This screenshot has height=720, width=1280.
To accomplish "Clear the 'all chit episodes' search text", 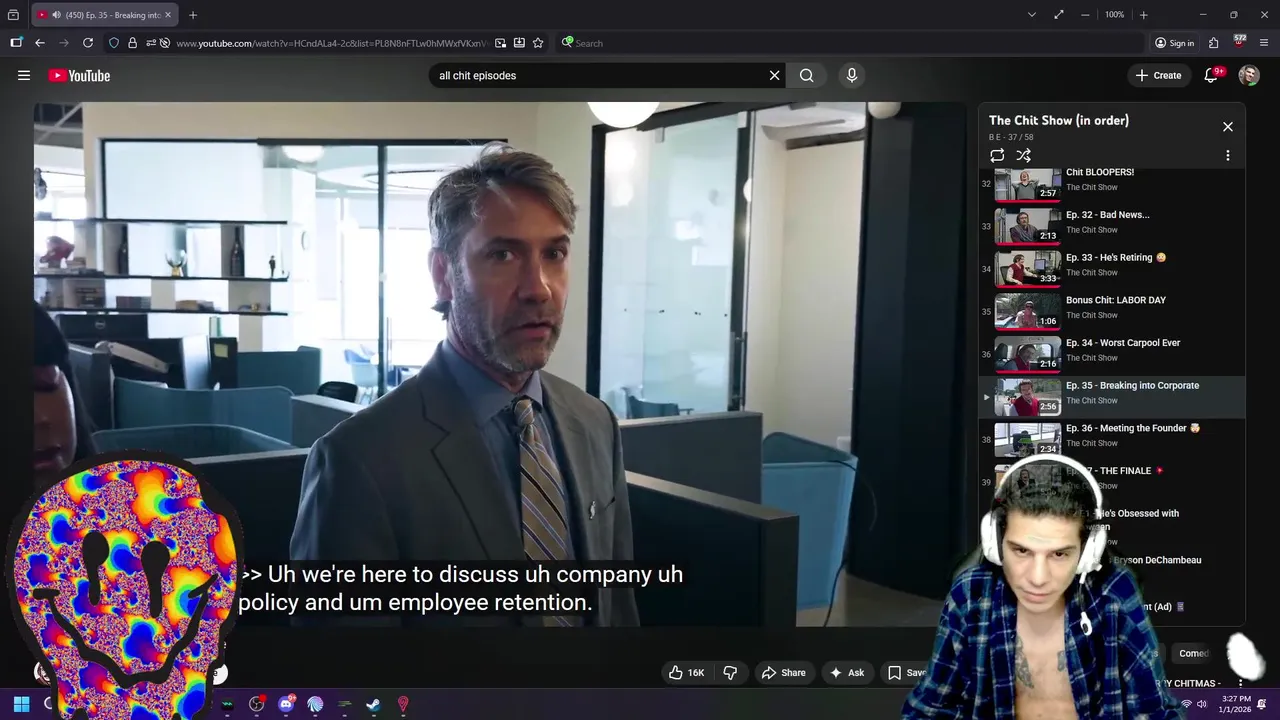I will [x=774, y=75].
